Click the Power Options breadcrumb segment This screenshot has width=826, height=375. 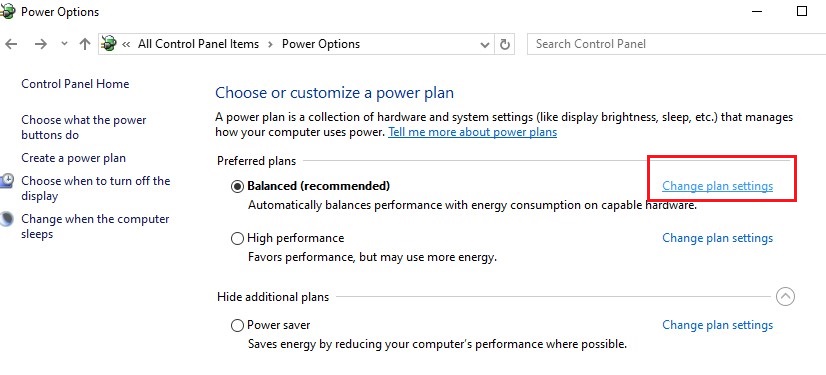pos(321,44)
